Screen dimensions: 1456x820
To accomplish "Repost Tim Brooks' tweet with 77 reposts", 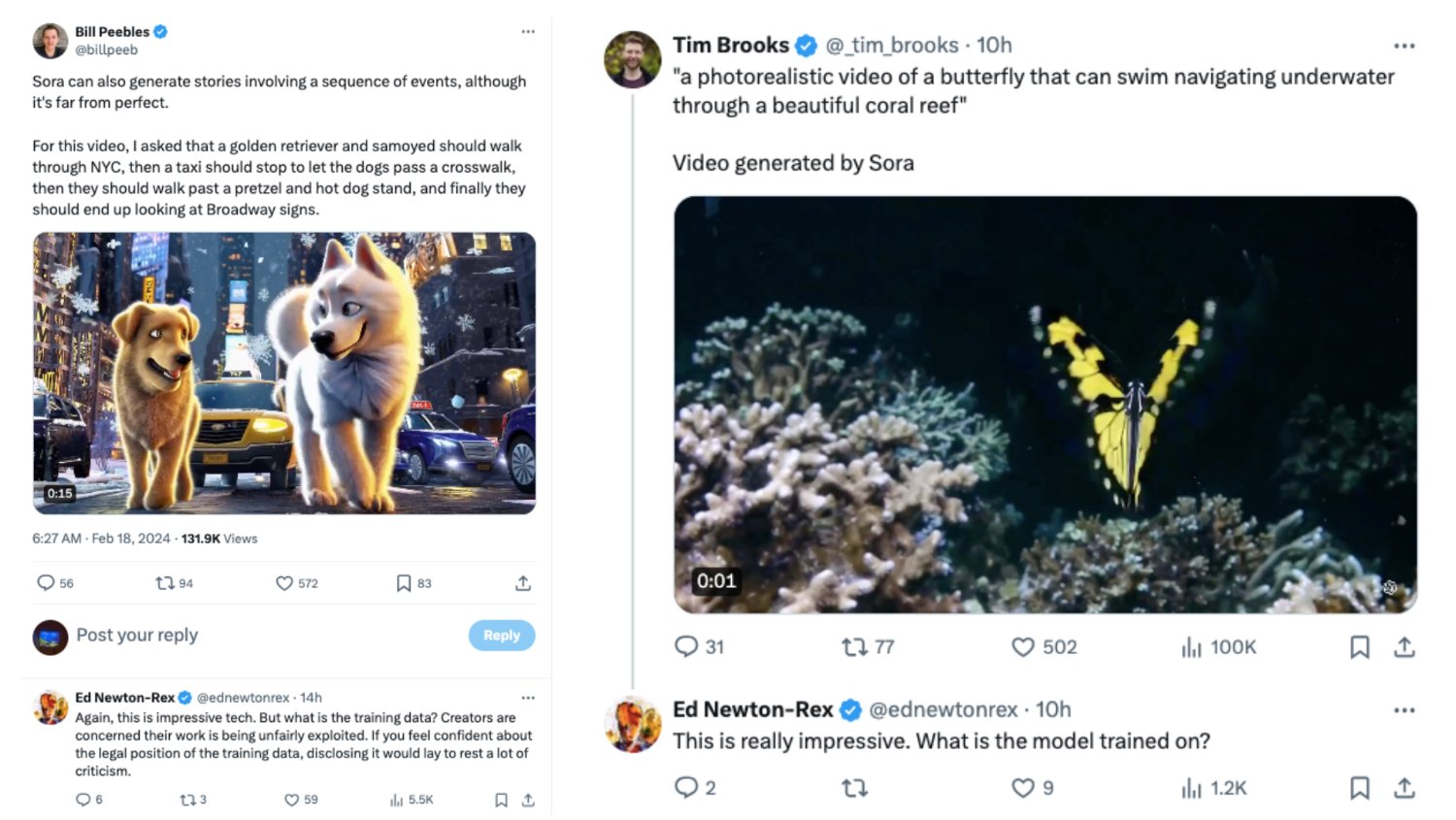I will [x=854, y=647].
